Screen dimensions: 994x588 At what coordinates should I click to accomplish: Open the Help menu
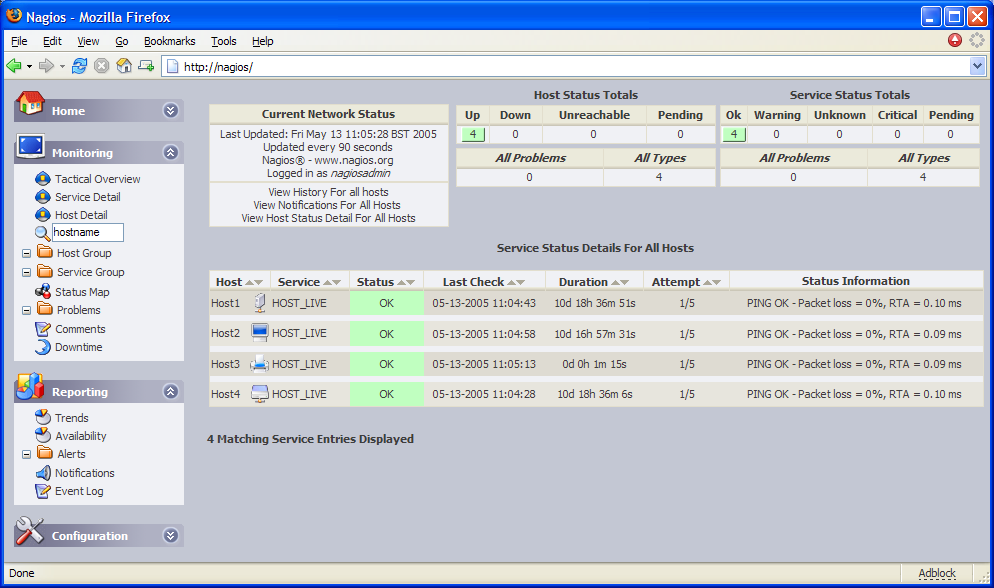(262, 41)
